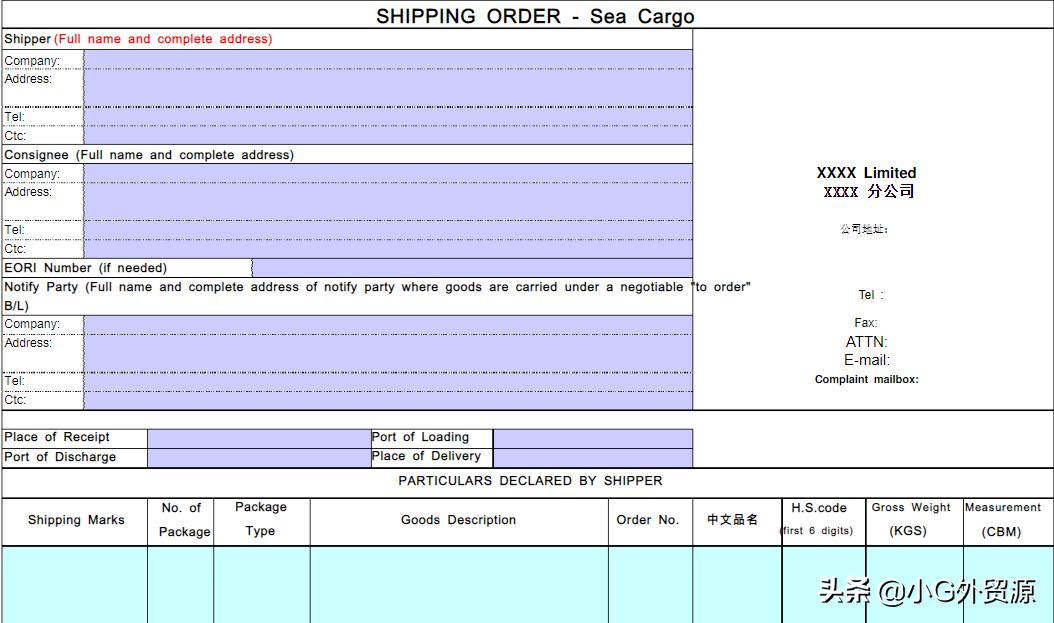The width and height of the screenshot is (1054, 623).
Task: Click the Notify Party Company field
Action: point(388,325)
